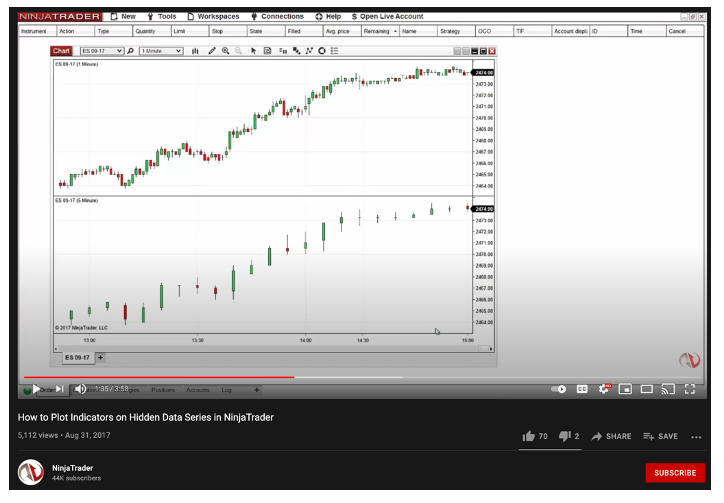724x503 pixels.
Task: Enable miniplayer mode
Action: coord(625,389)
